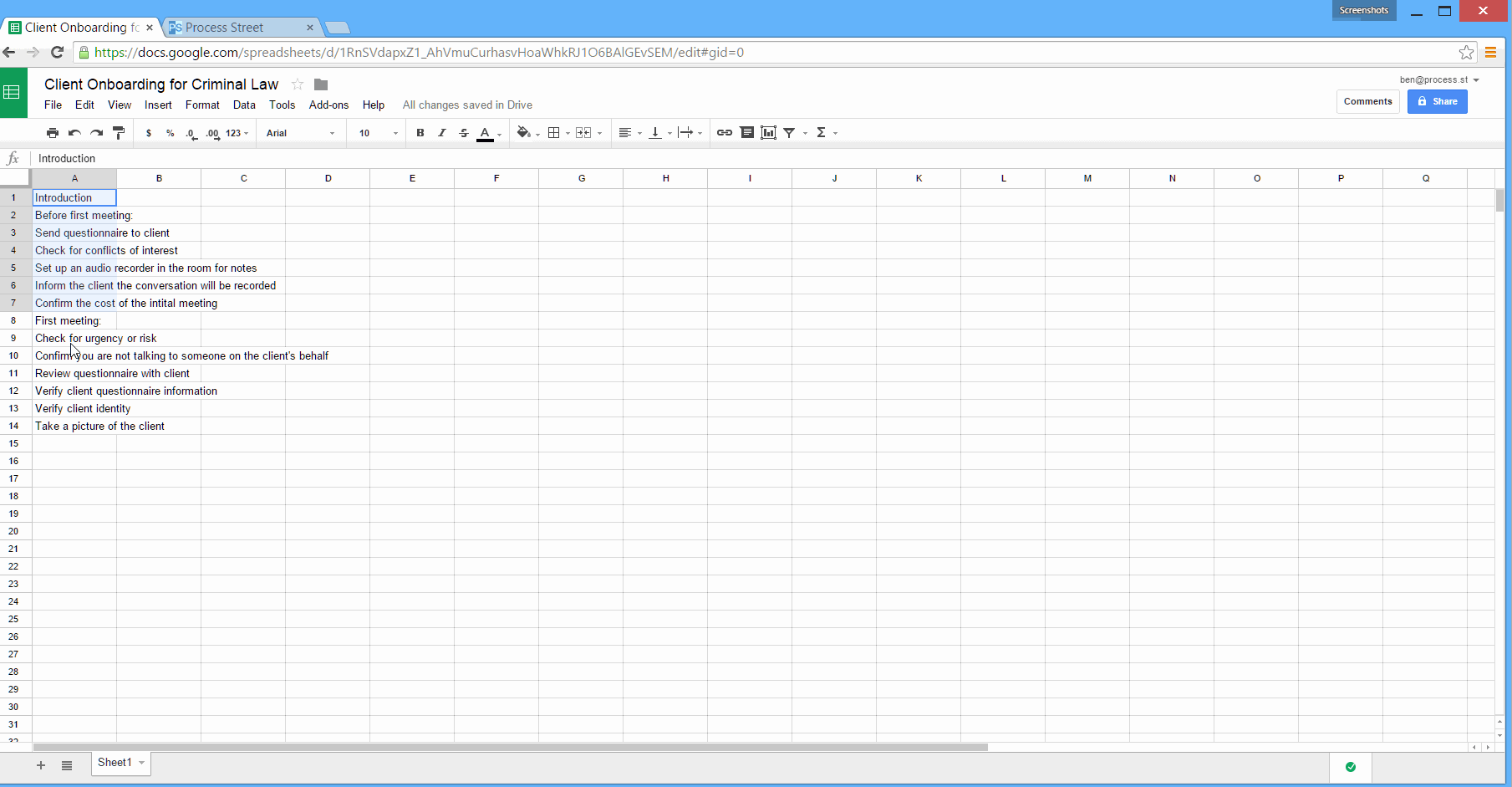Screen dimensions: 1512x787
Task: Insert a link using the link icon
Action: [725, 133]
